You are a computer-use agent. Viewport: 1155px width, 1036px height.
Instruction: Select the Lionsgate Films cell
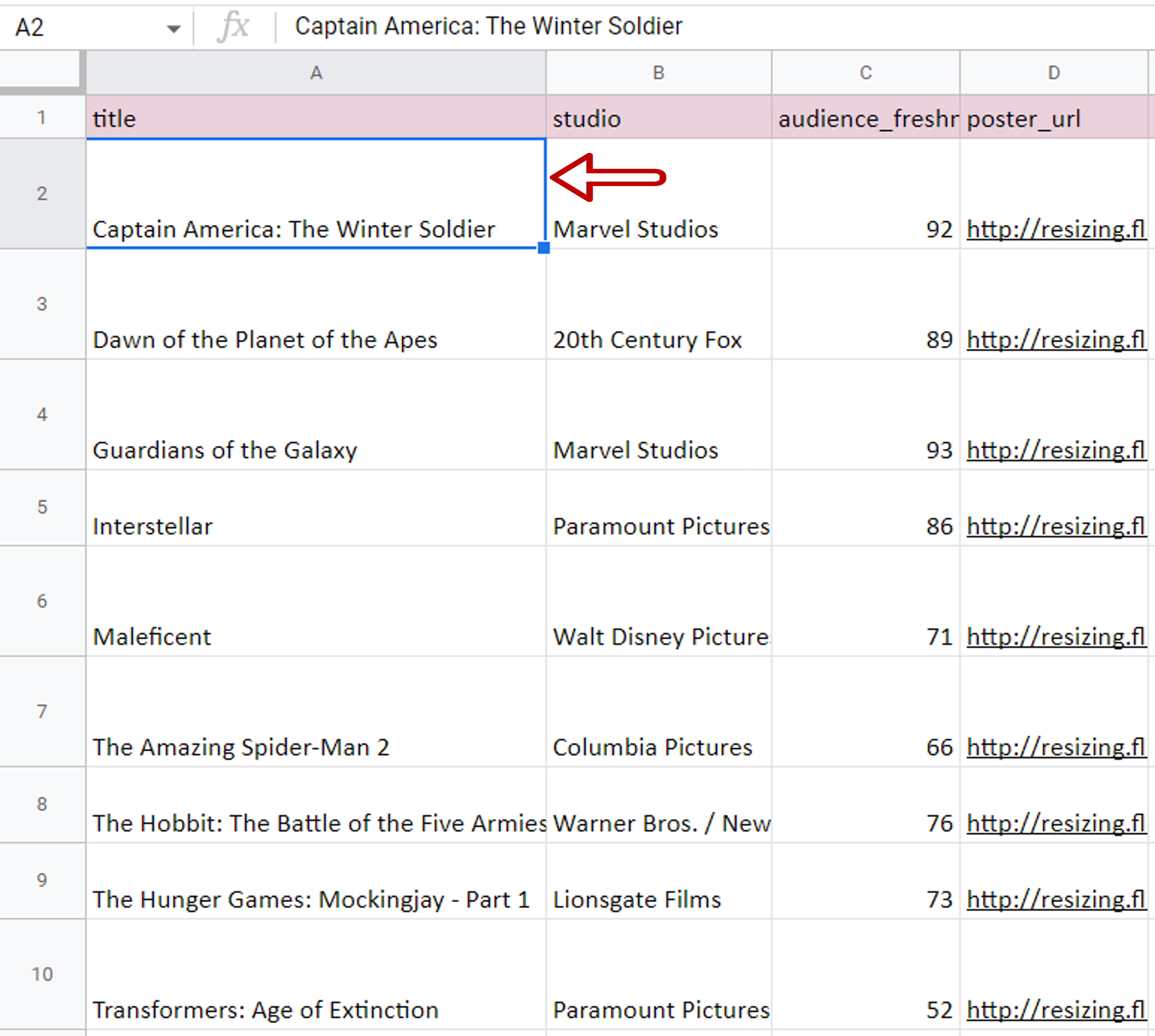[x=659, y=881]
